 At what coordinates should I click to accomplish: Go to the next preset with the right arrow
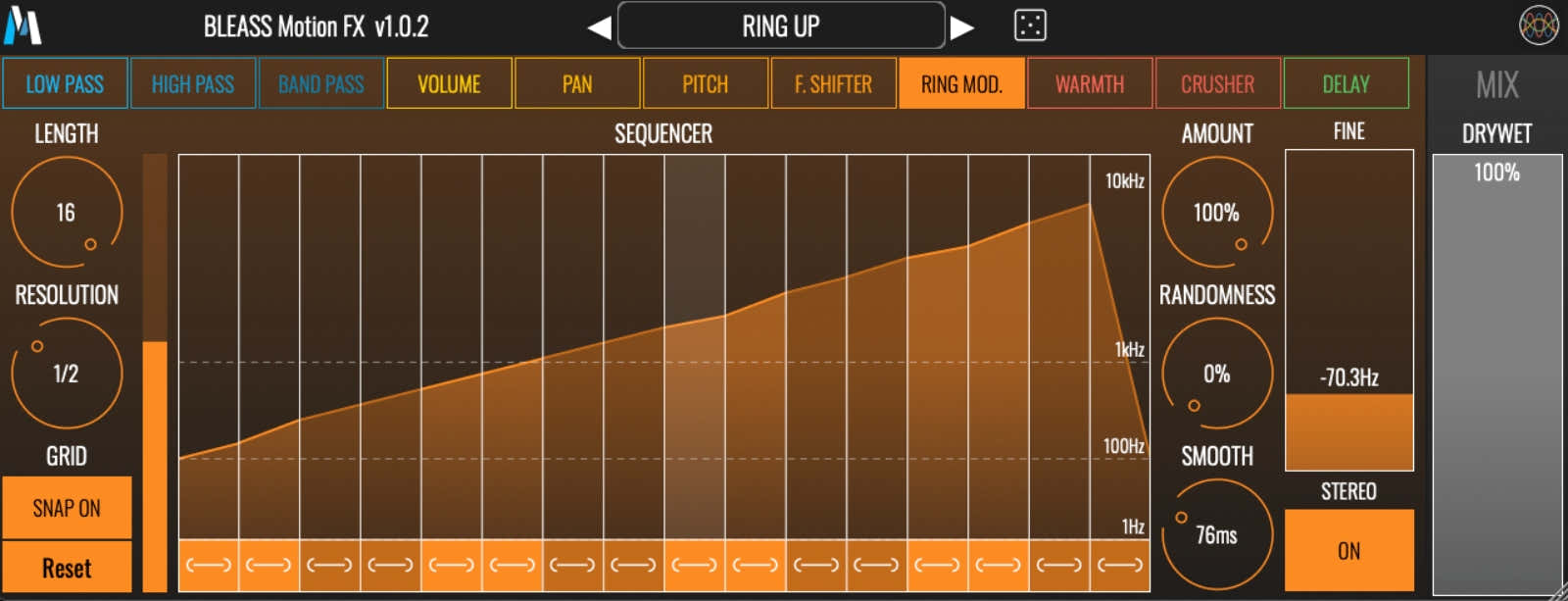coord(962,27)
